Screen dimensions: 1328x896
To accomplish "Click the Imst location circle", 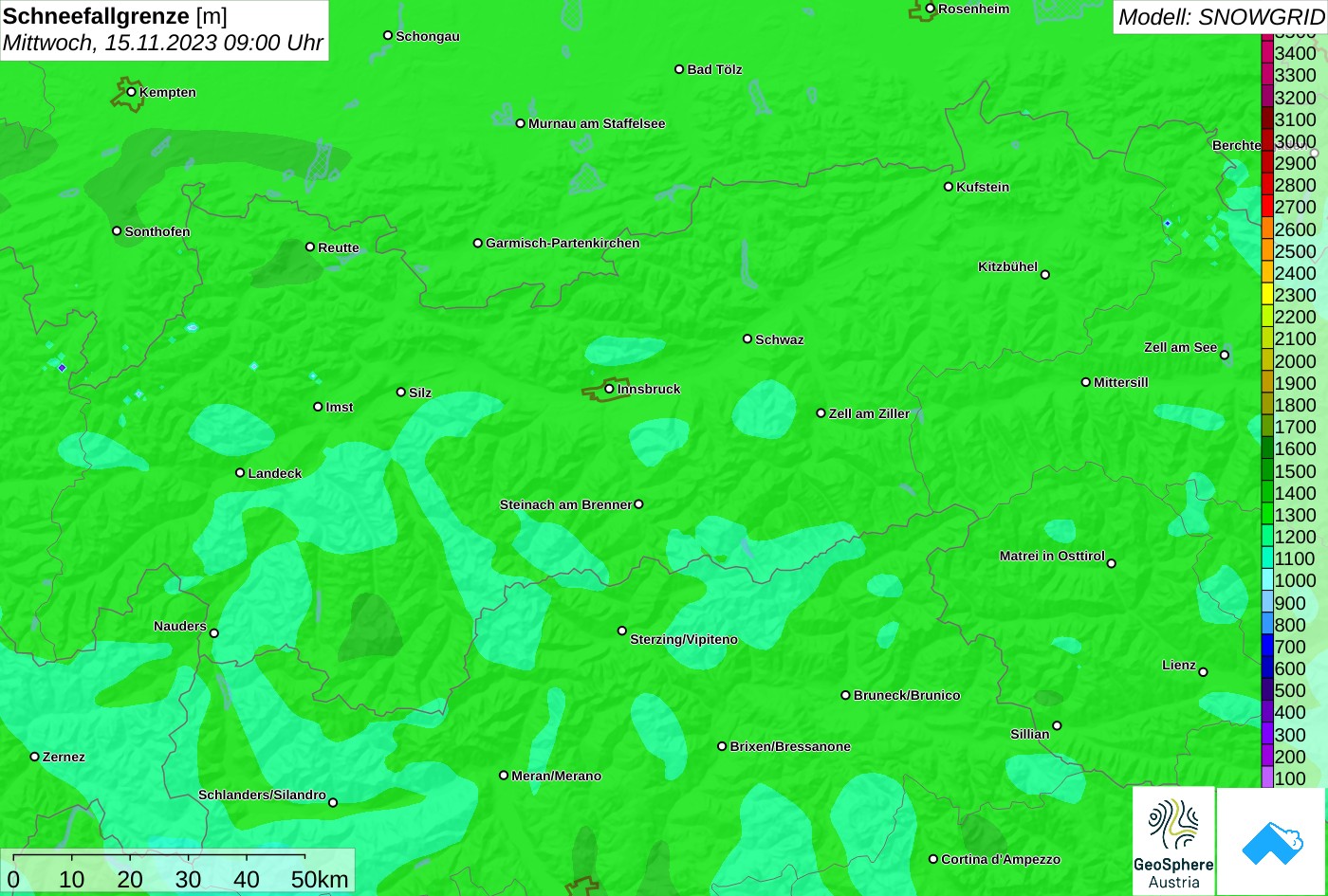I will [x=318, y=407].
